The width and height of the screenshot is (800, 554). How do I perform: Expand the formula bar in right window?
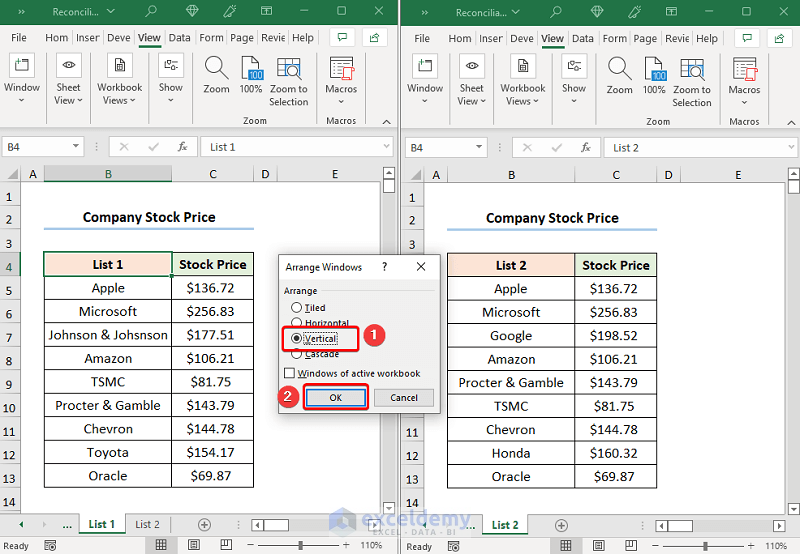pos(791,147)
